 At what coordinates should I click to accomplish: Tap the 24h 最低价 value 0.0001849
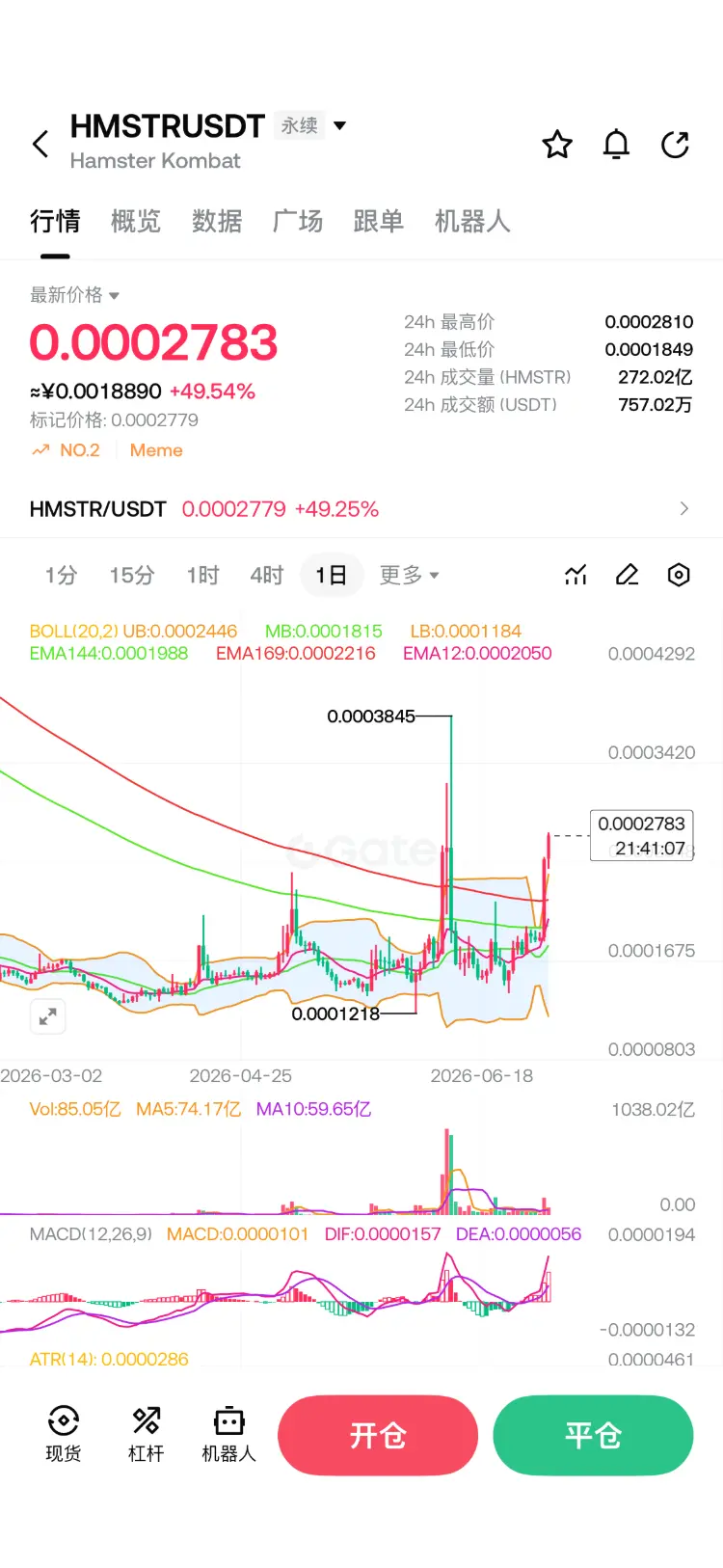pyautogui.click(x=649, y=349)
